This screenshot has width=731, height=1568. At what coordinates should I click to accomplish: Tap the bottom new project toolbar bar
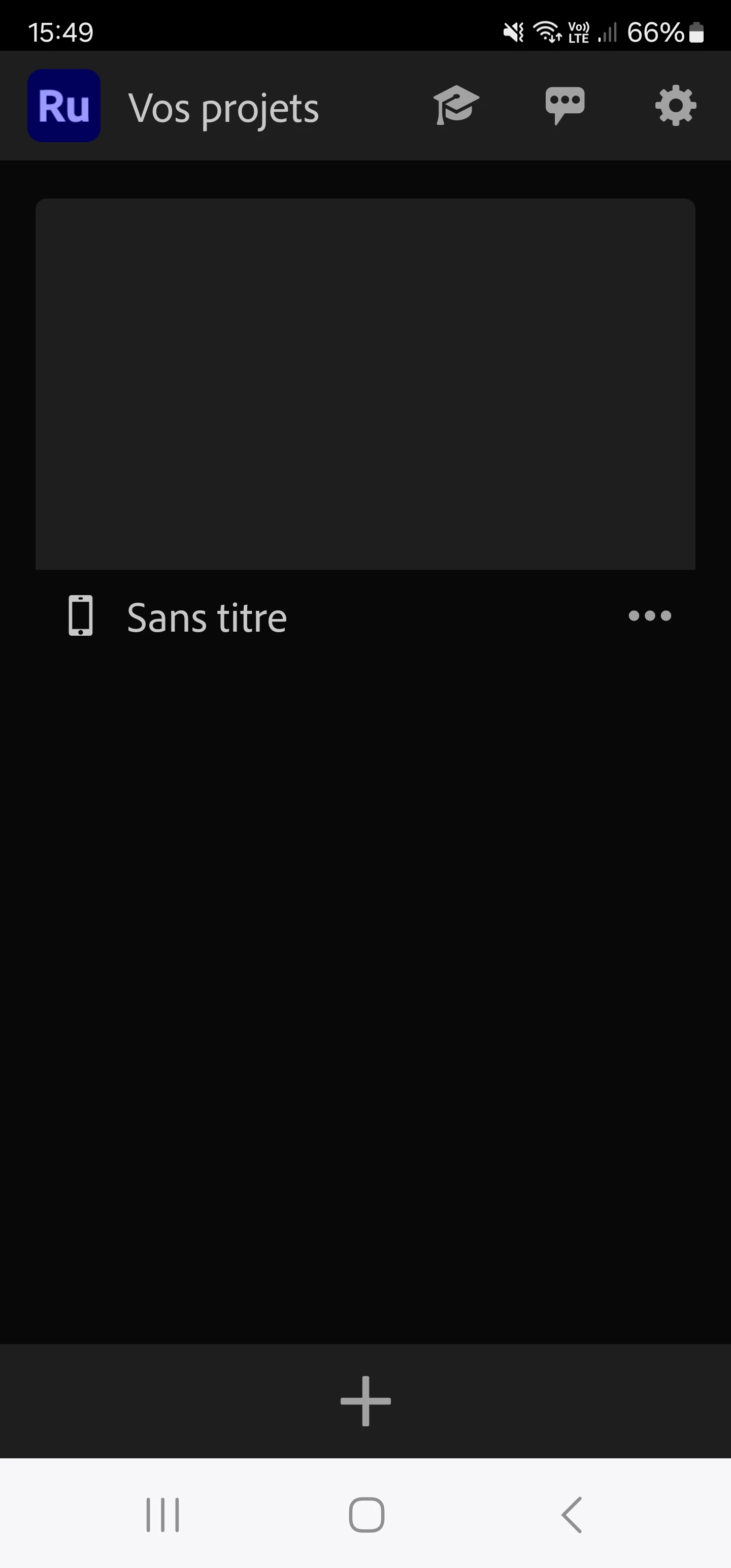[x=365, y=1400]
